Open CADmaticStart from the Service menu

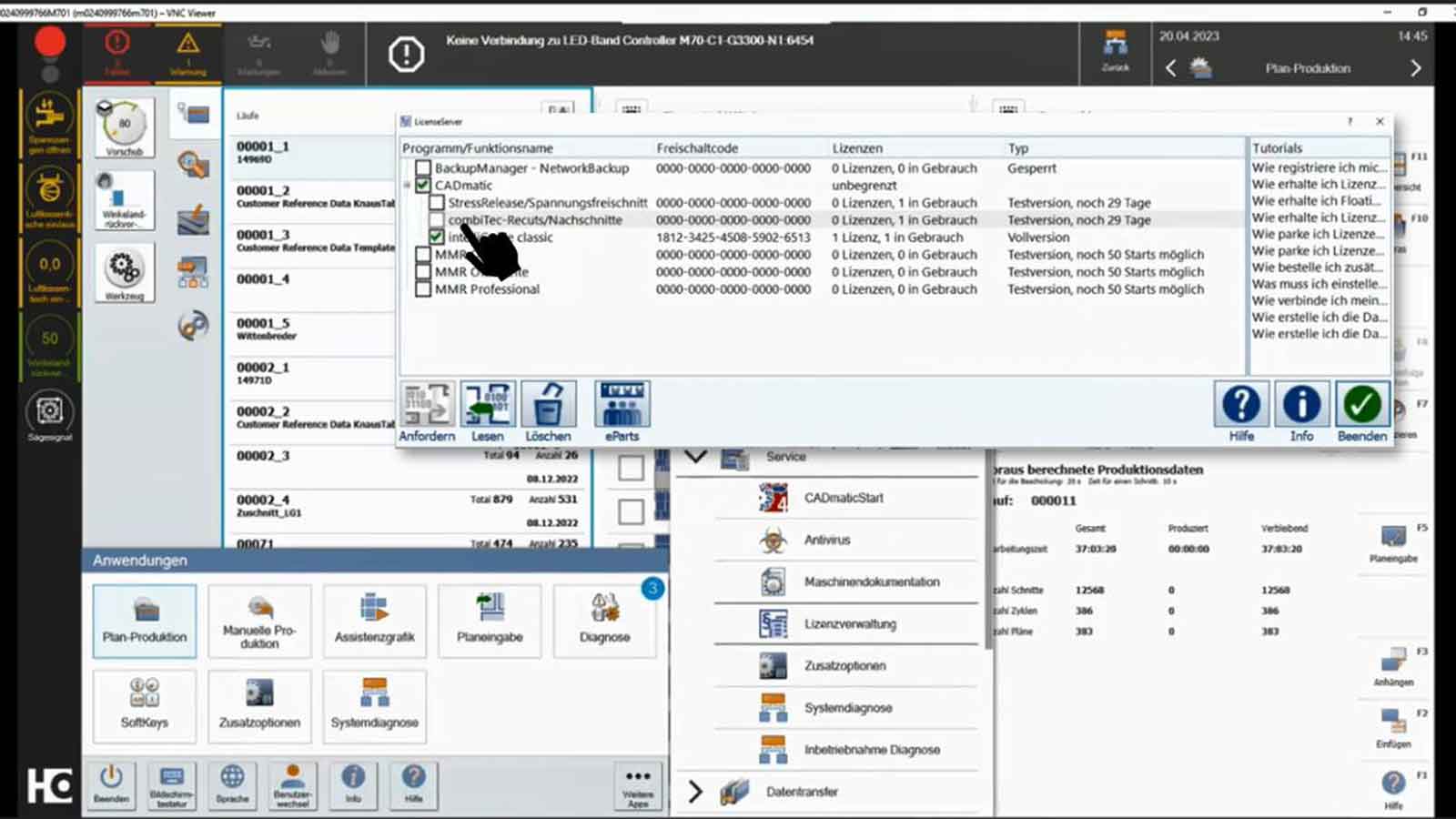pyautogui.click(x=773, y=498)
